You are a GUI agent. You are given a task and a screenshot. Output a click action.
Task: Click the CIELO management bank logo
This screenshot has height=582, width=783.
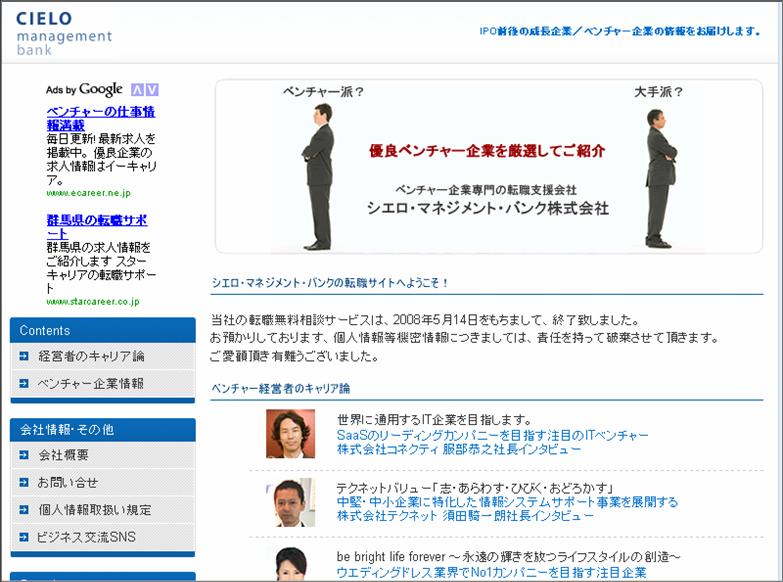pos(64,32)
